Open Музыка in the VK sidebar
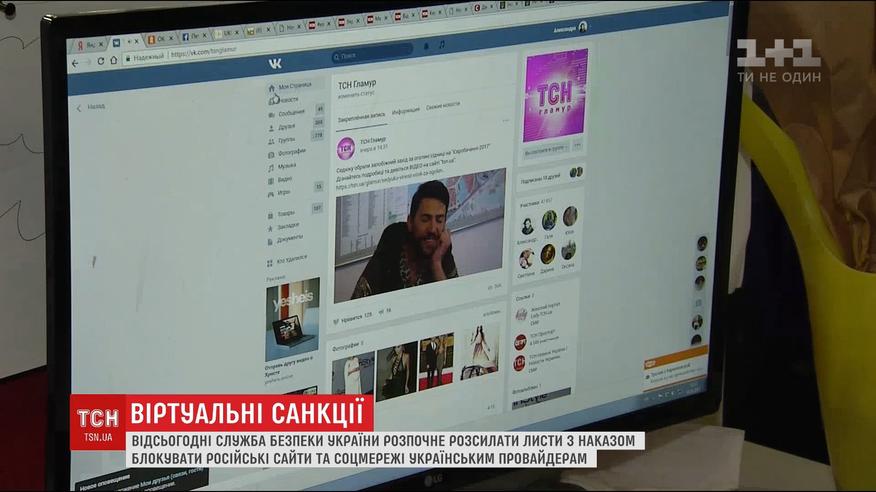 click(286, 166)
